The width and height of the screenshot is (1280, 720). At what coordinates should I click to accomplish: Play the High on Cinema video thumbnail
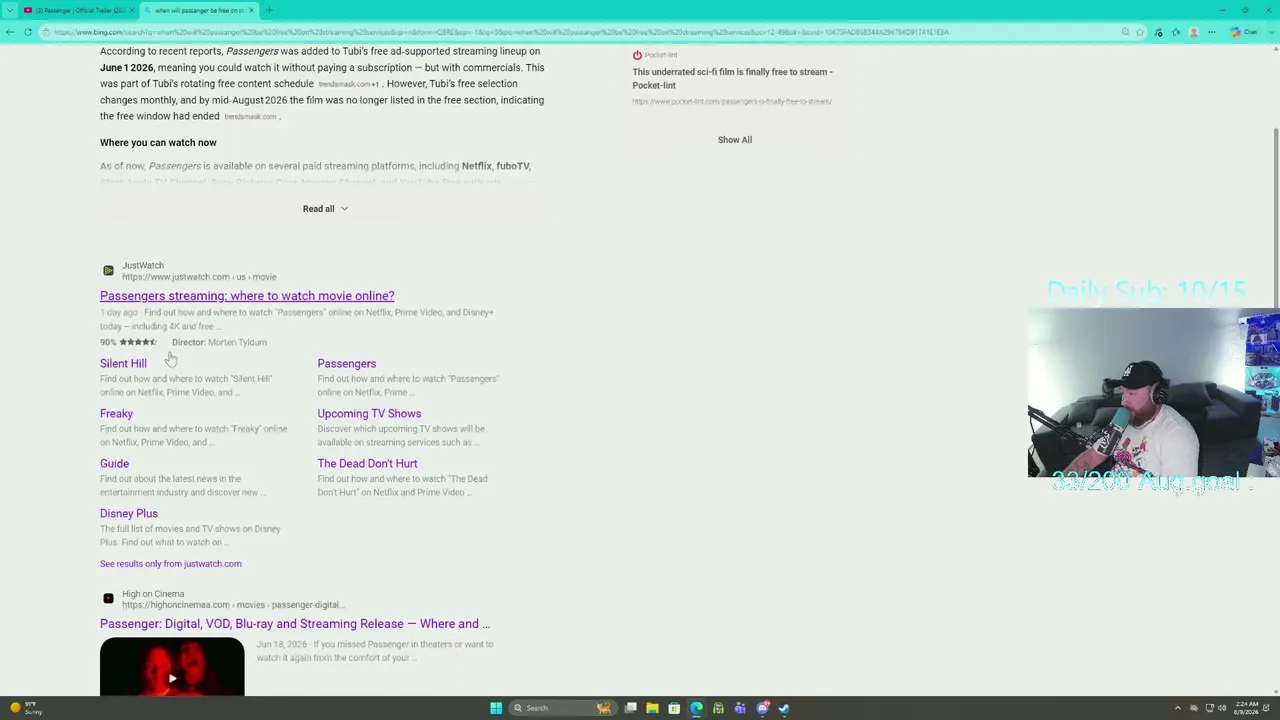[x=172, y=667]
